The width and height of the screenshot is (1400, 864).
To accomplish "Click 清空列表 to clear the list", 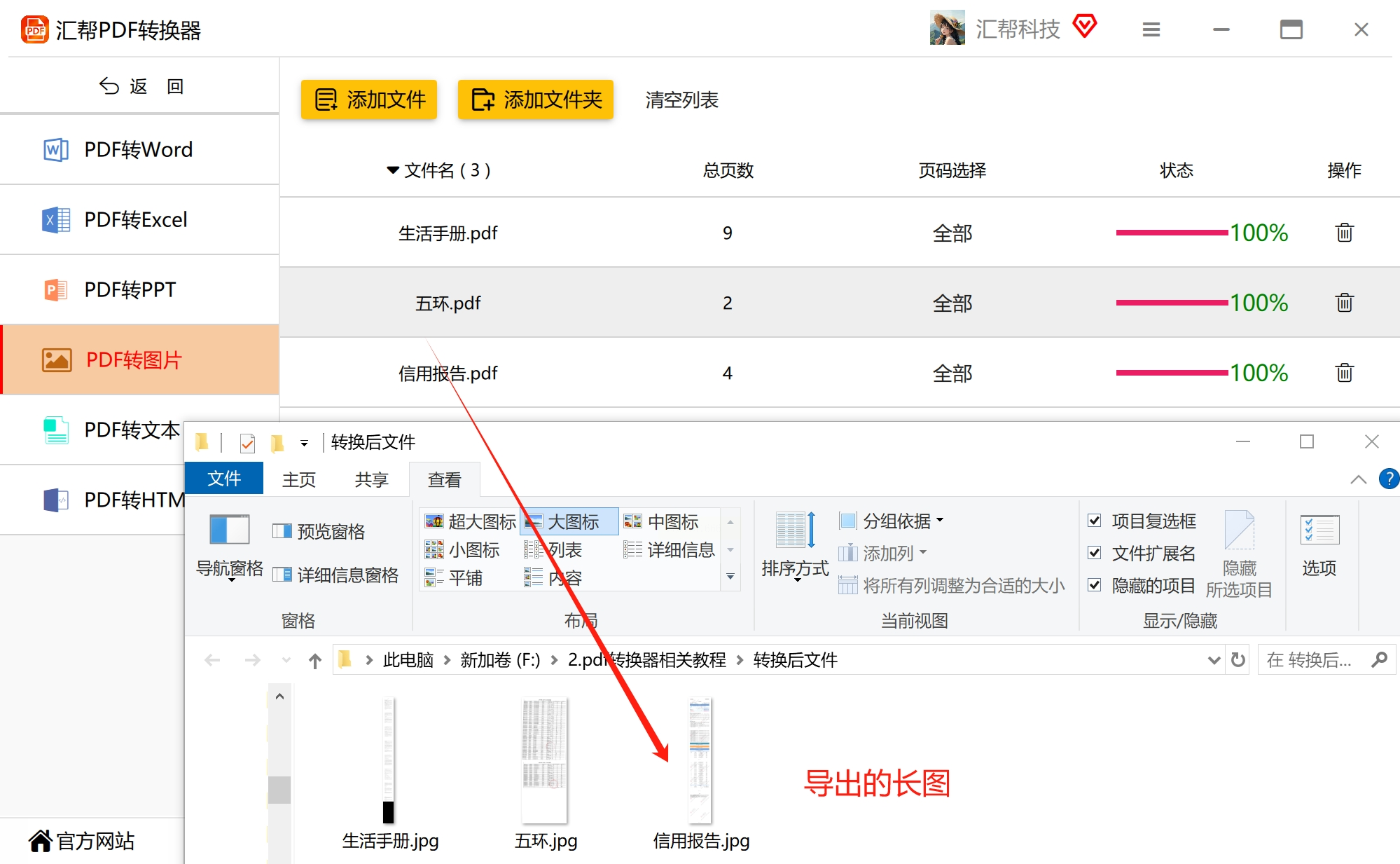I will [x=681, y=100].
